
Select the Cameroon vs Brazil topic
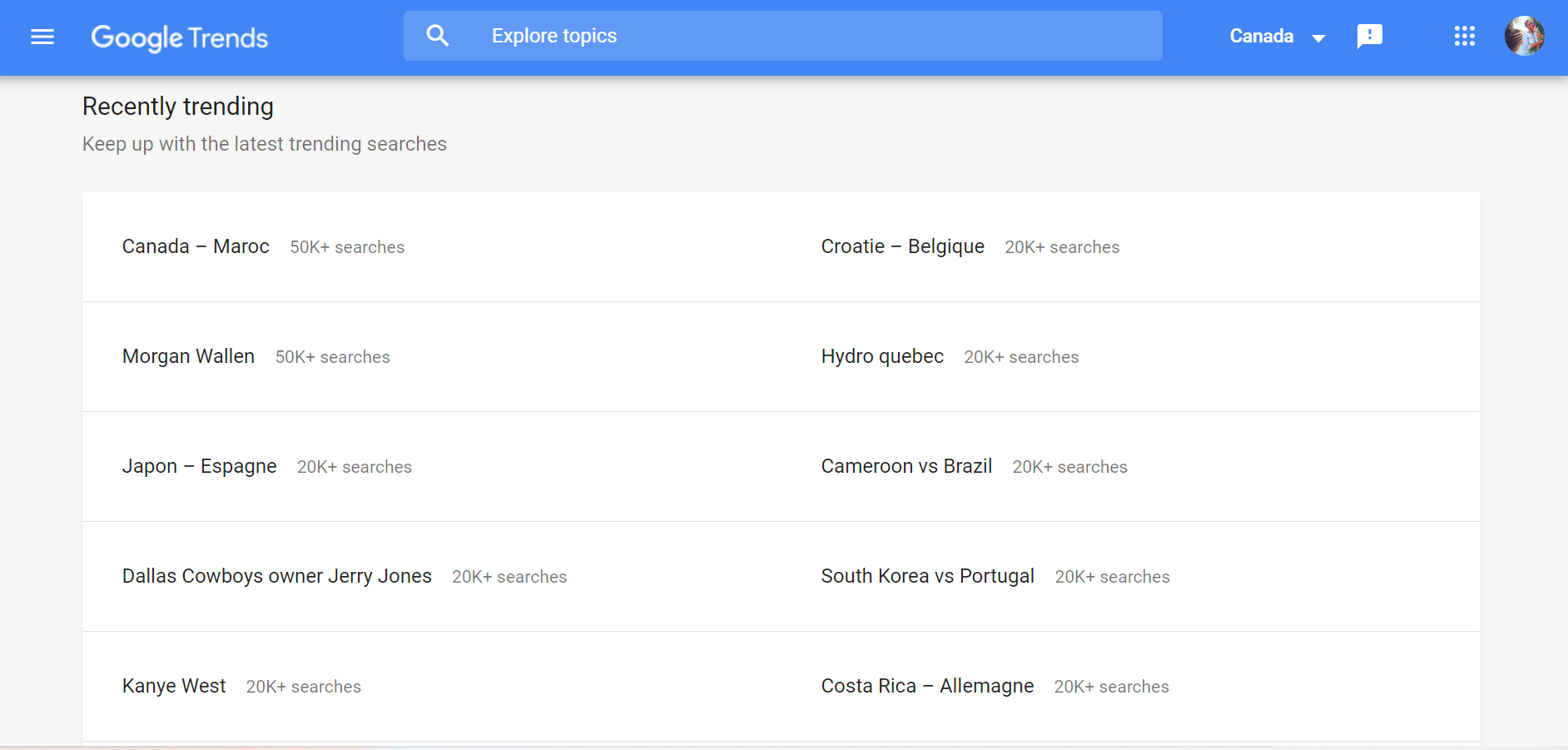pyautogui.click(x=906, y=466)
